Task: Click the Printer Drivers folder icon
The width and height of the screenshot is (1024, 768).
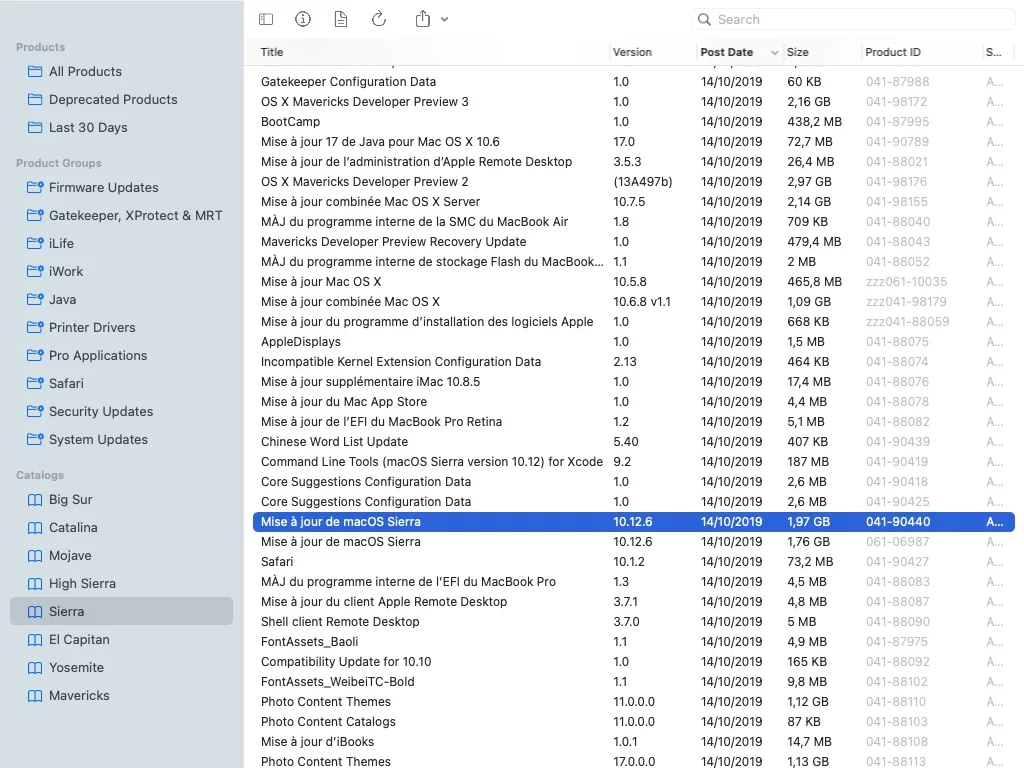Action: (35, 328)
